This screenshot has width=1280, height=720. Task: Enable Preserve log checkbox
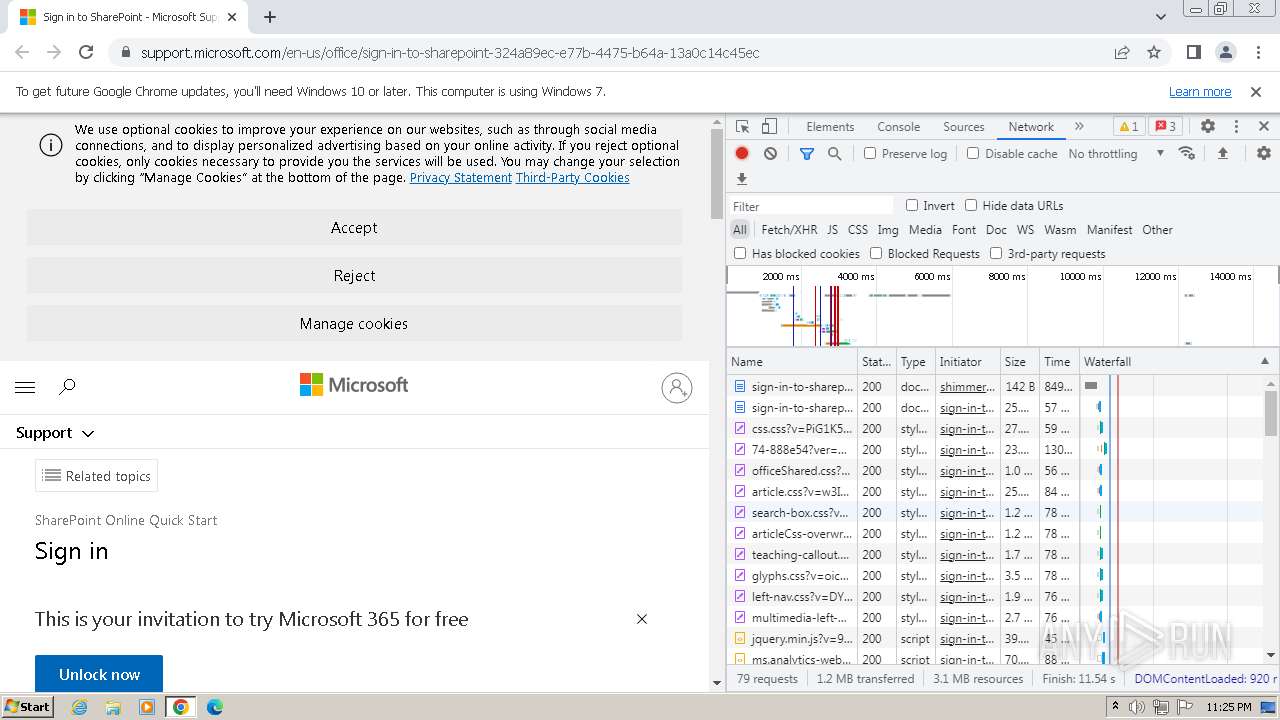pos(870,153)
